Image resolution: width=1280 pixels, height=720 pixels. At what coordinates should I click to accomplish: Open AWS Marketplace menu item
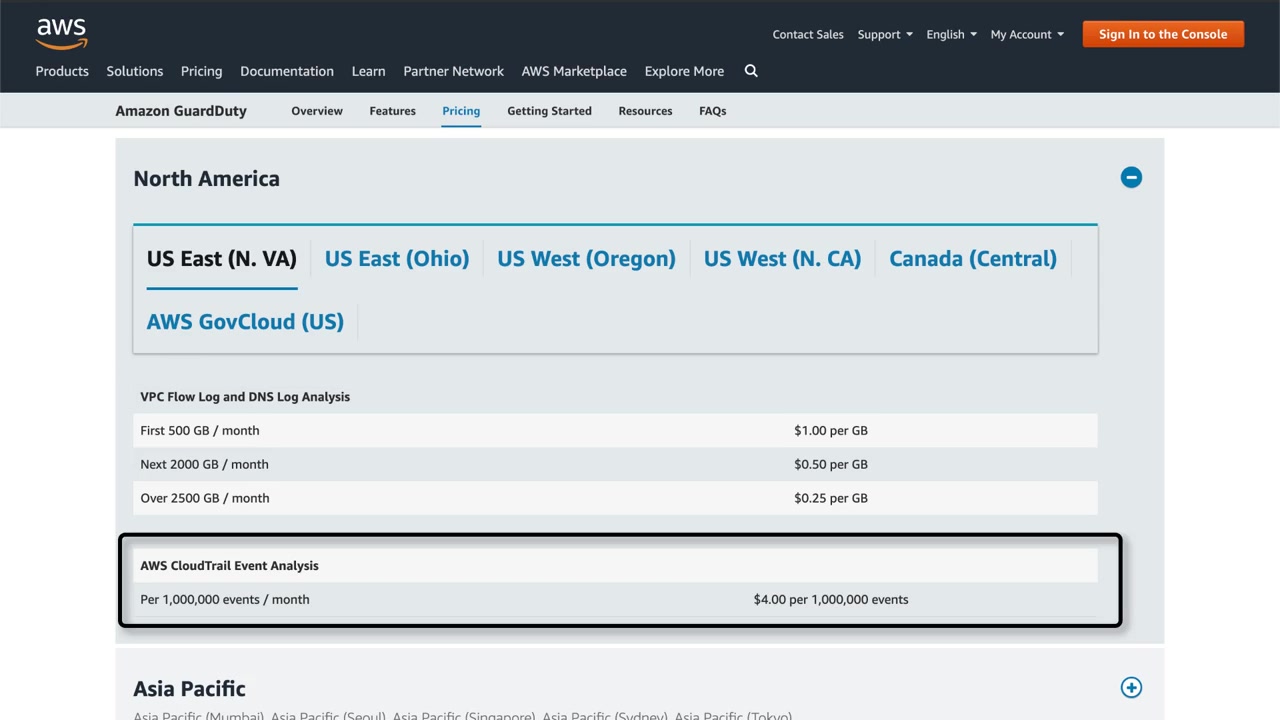tap(574, 71)
